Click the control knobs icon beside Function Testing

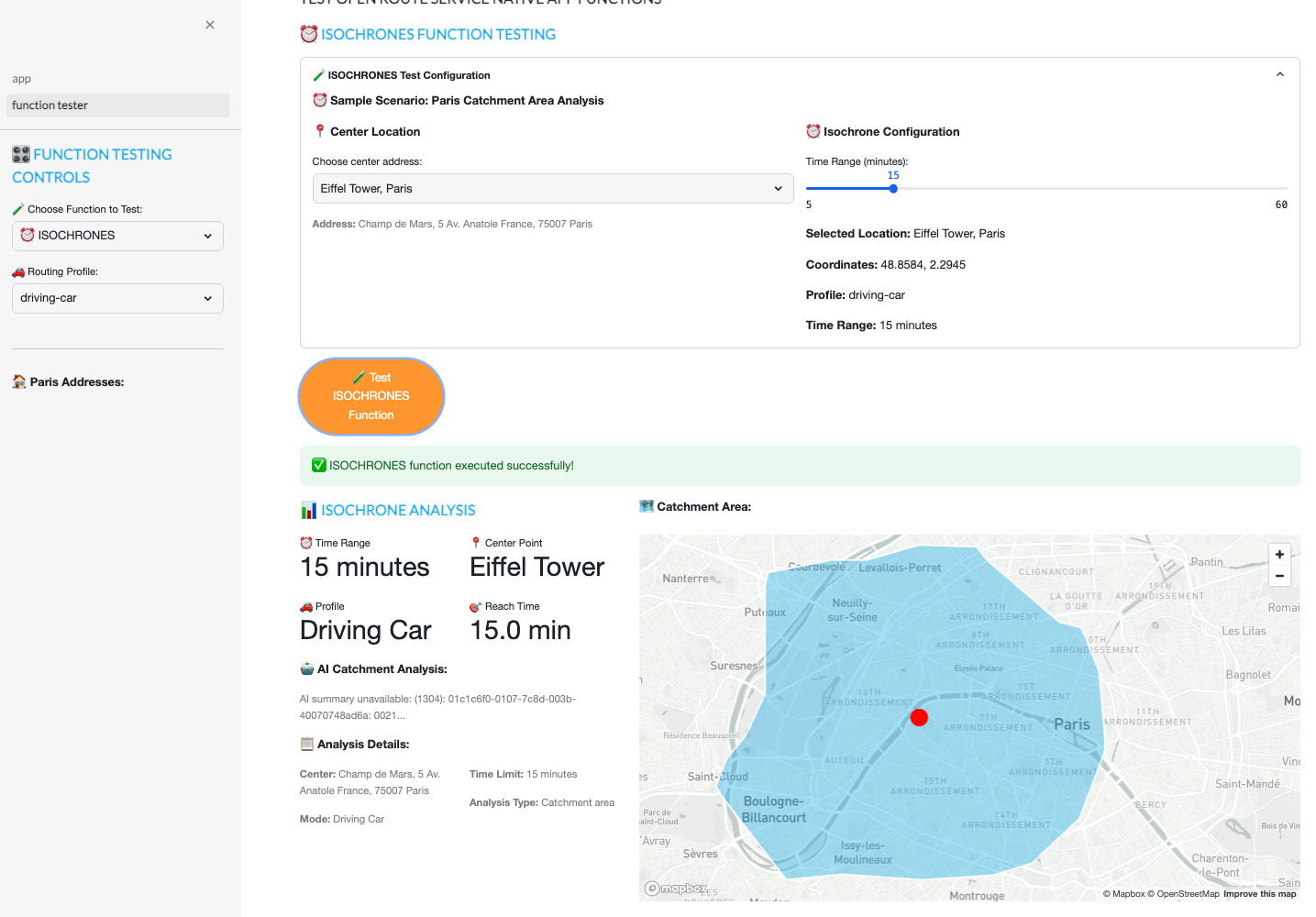click(21, 154)
